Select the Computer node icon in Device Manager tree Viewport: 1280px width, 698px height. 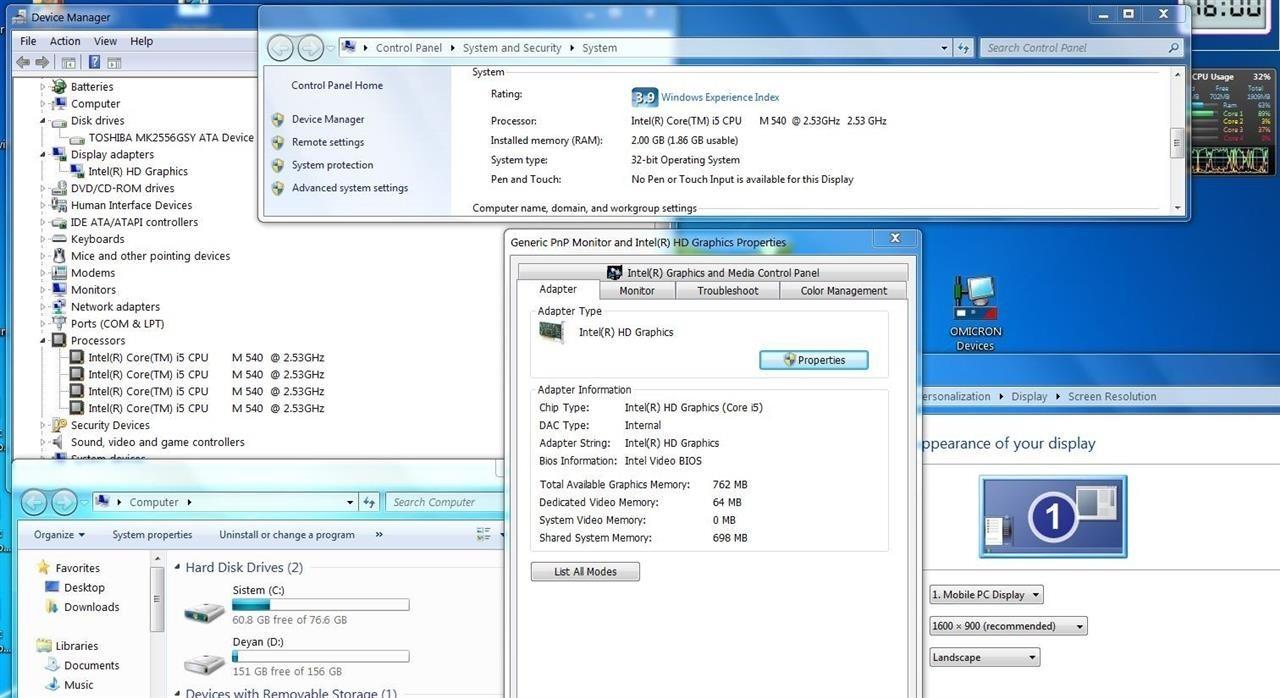coord(59,104)
